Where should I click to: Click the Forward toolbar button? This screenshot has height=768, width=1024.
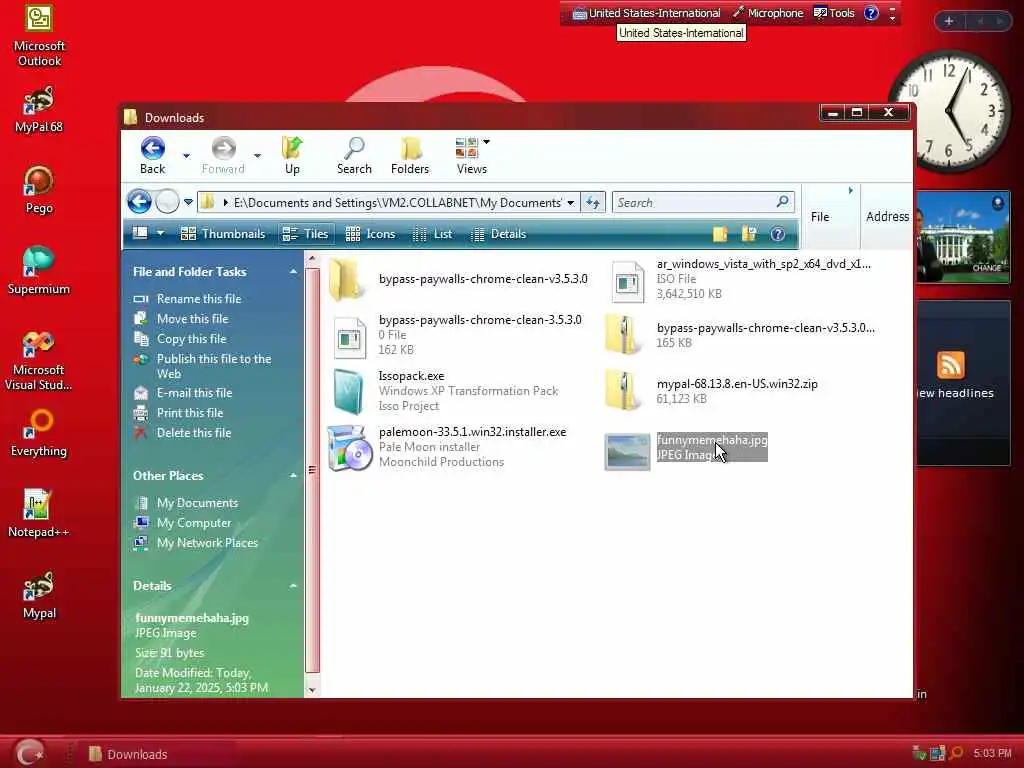pyautogui.click(x=223, y=155)
